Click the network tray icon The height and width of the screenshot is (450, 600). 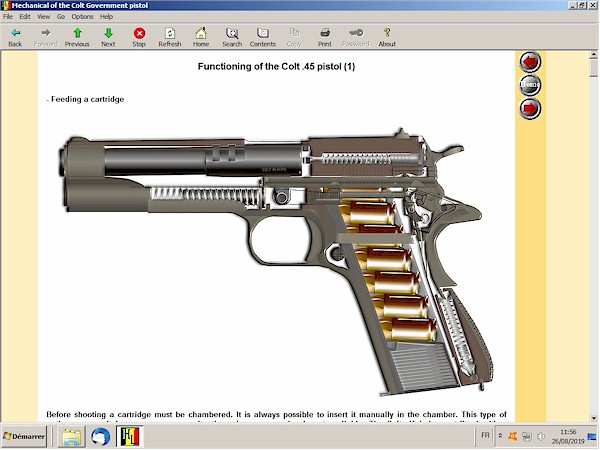pos(527,436)
